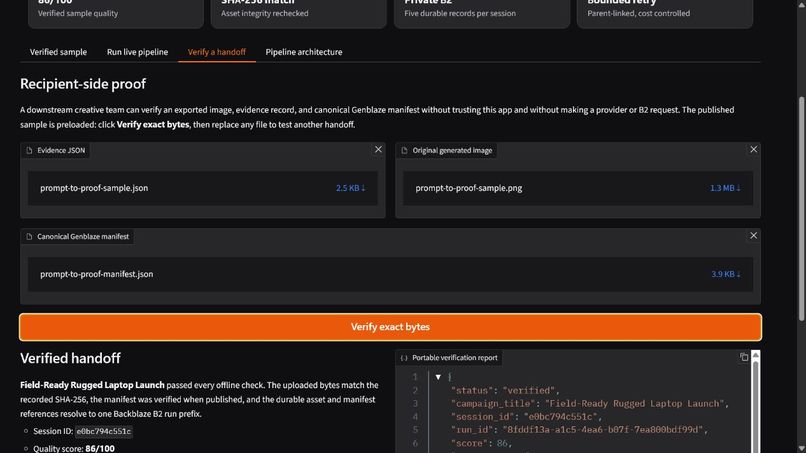The width and height of the screenshot is (806, 453).
Task: Select the prompt-to-proof-sample.json file name
Action: click(94, 188)
